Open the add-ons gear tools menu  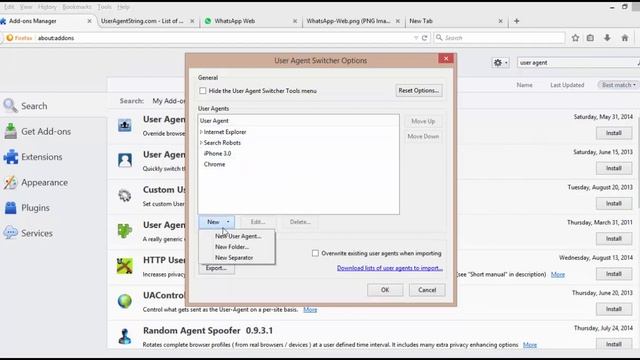pos(500,62)
